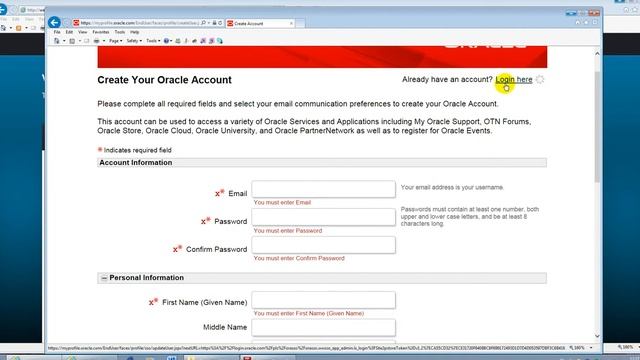The image size is (640, 360).
Task: Open the Help menu
Action: tap(134, 32)
